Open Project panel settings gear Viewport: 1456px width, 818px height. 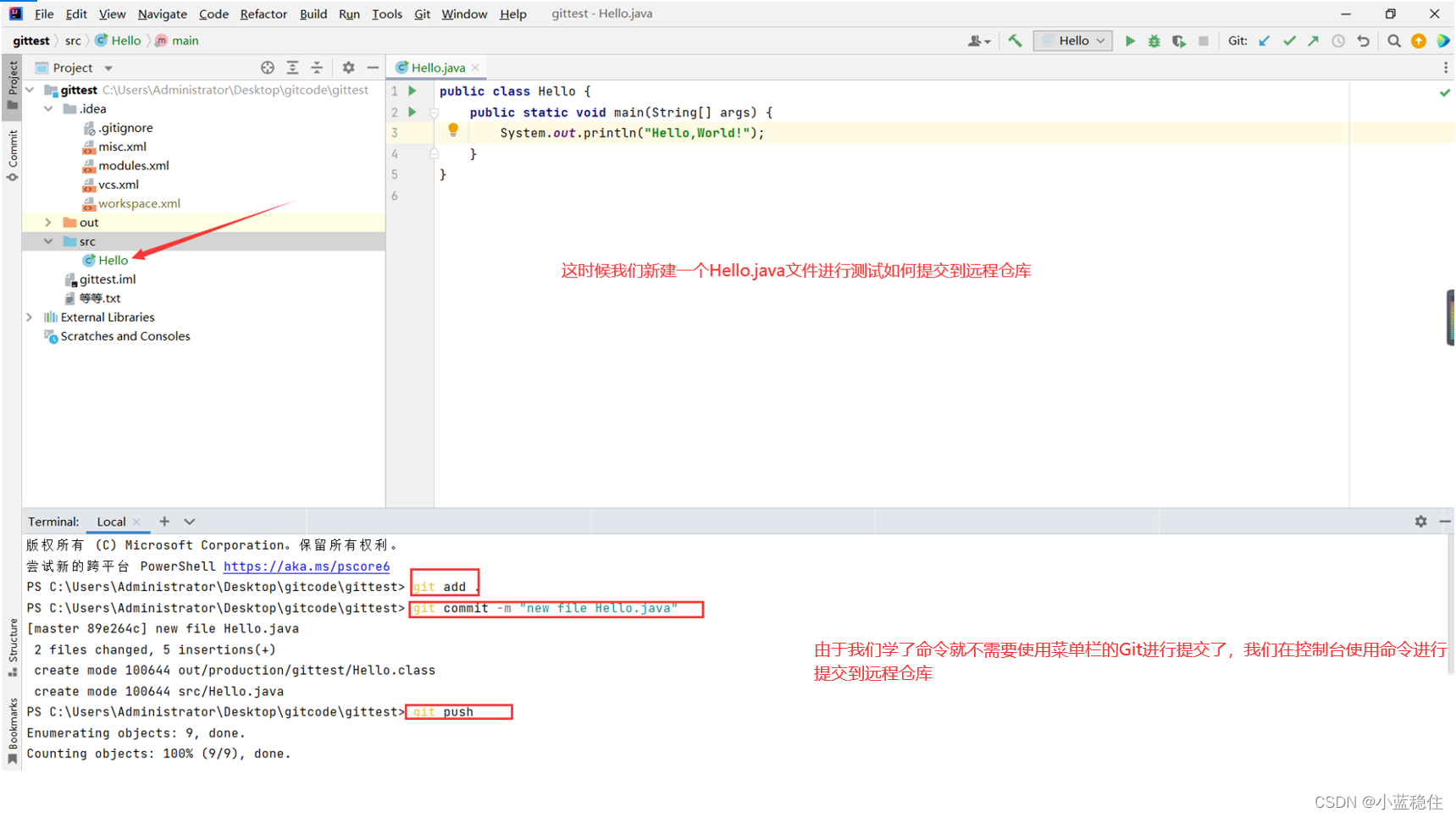[348, 68]
